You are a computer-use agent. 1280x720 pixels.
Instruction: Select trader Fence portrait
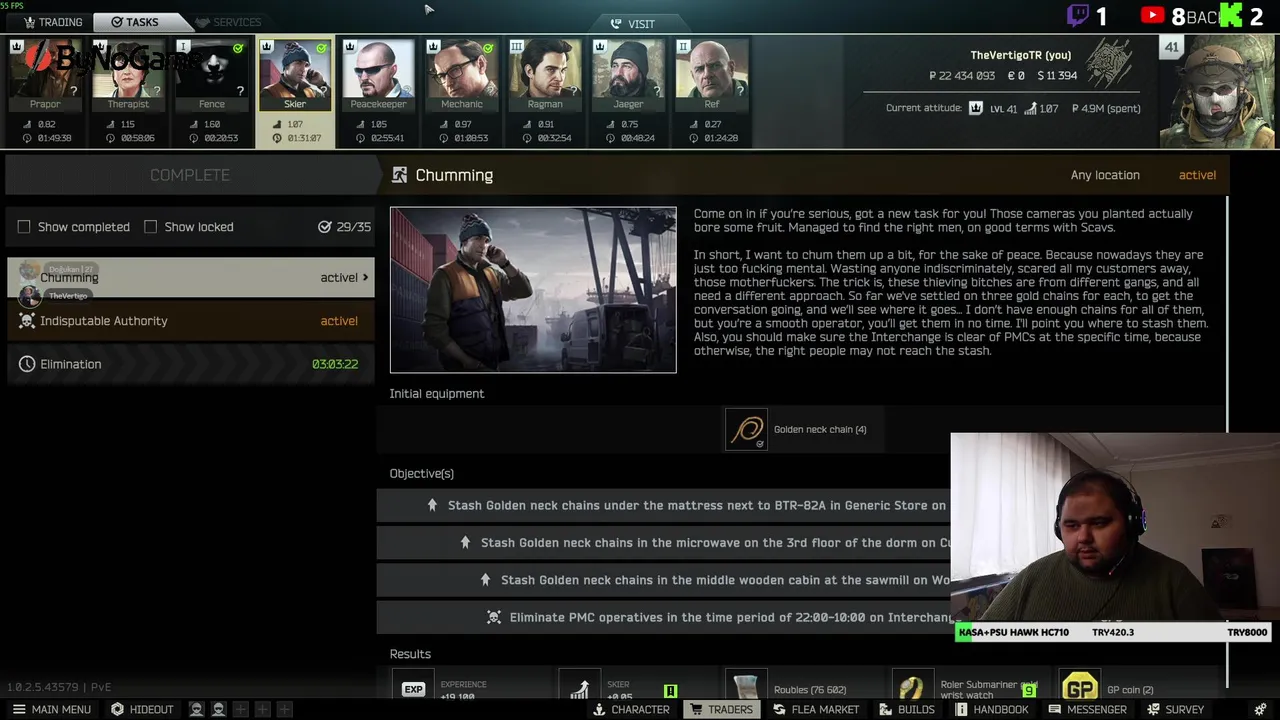pos(211,76)
